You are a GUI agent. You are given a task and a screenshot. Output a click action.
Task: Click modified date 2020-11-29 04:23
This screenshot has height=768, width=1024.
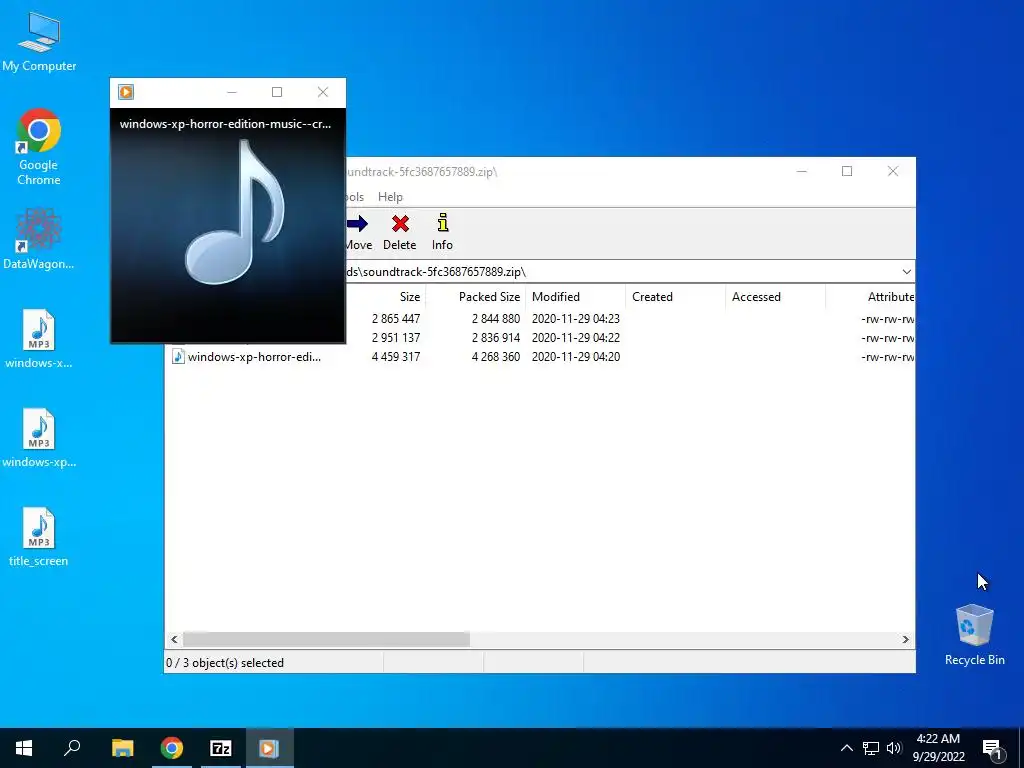(x=575, y=319)
